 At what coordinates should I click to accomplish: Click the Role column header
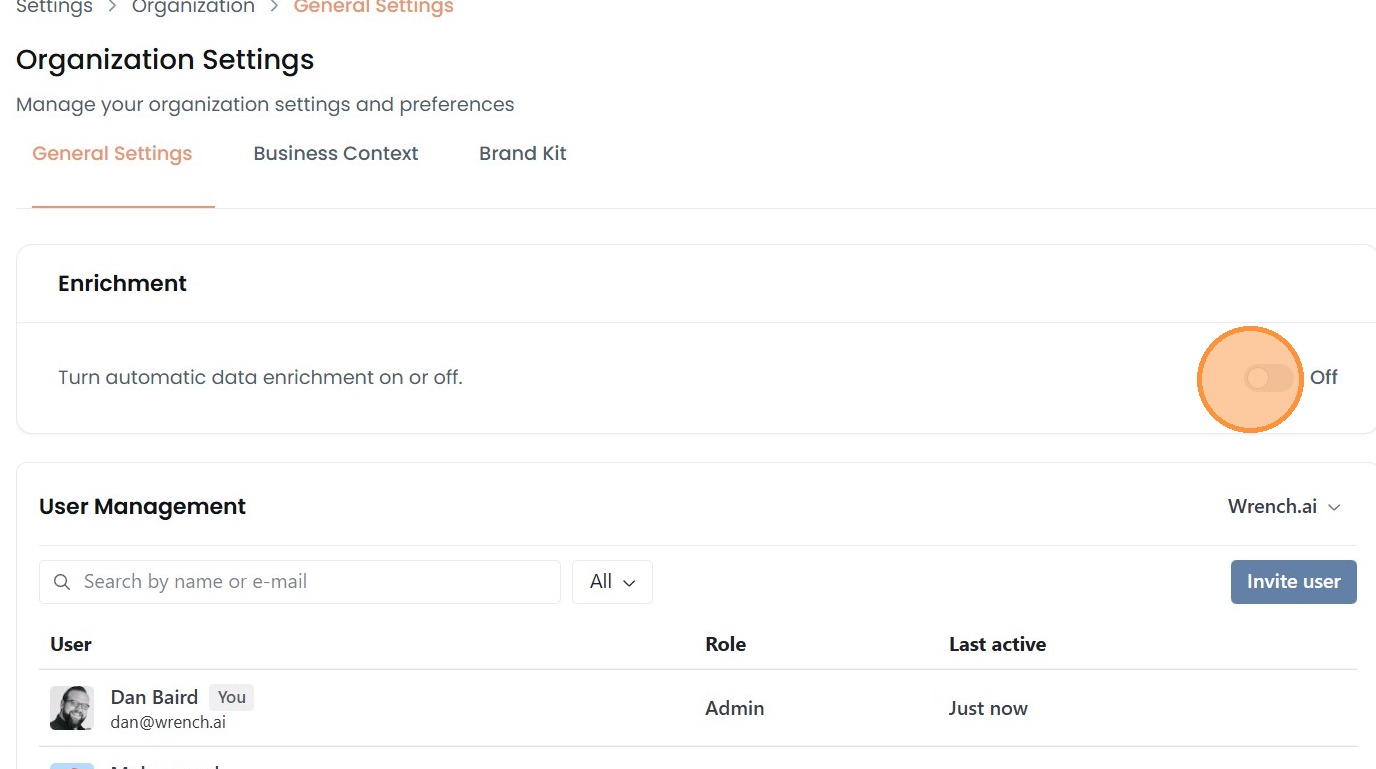pyautogui.click(x=726, y=645)
